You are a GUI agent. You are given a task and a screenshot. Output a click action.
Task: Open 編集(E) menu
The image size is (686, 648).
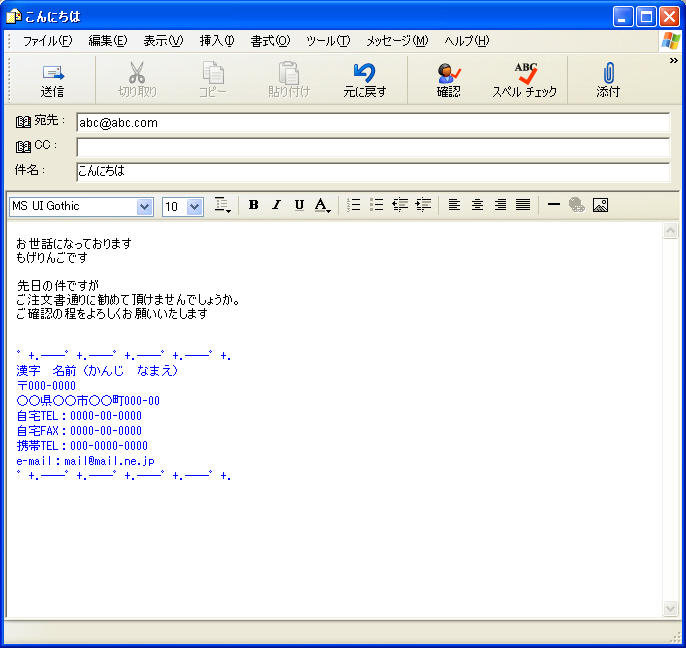(108, 41)
